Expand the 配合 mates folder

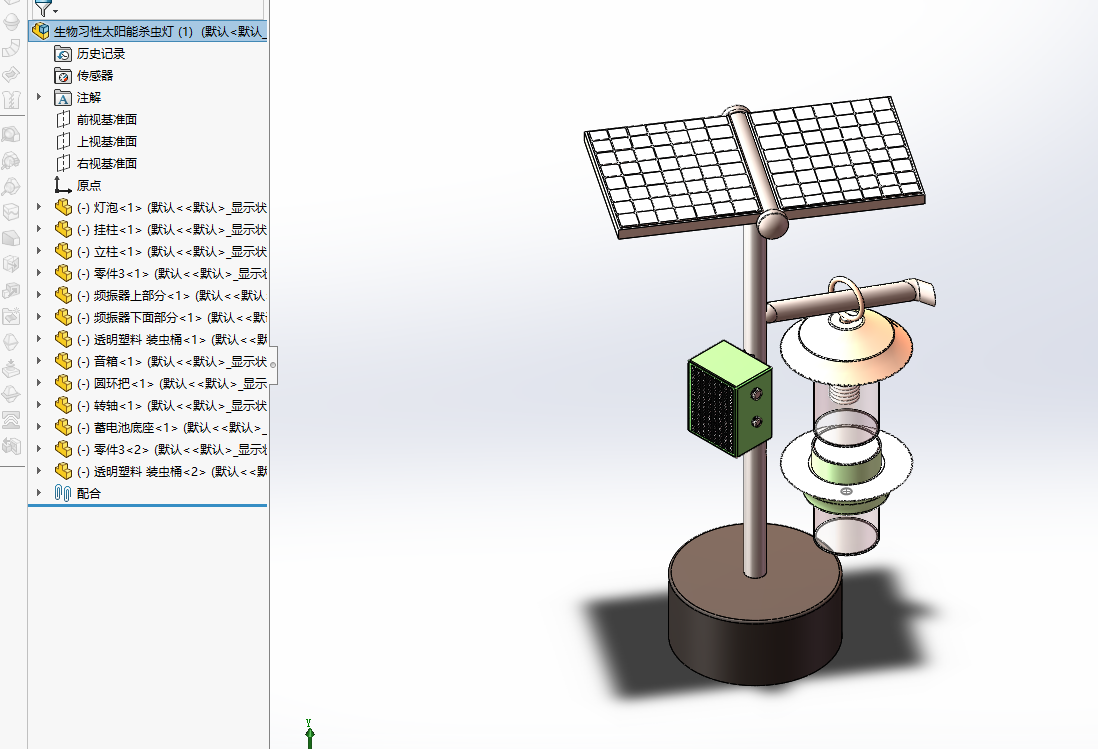(x=40, y=494)
